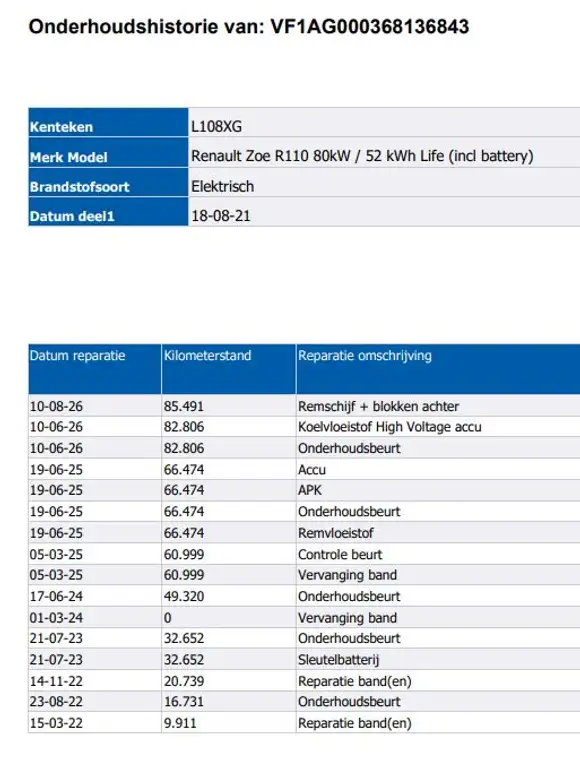Click the APK entry dated 19-06-25
Viewport: 580px width, 768px height.
click(x=310, y=490)
